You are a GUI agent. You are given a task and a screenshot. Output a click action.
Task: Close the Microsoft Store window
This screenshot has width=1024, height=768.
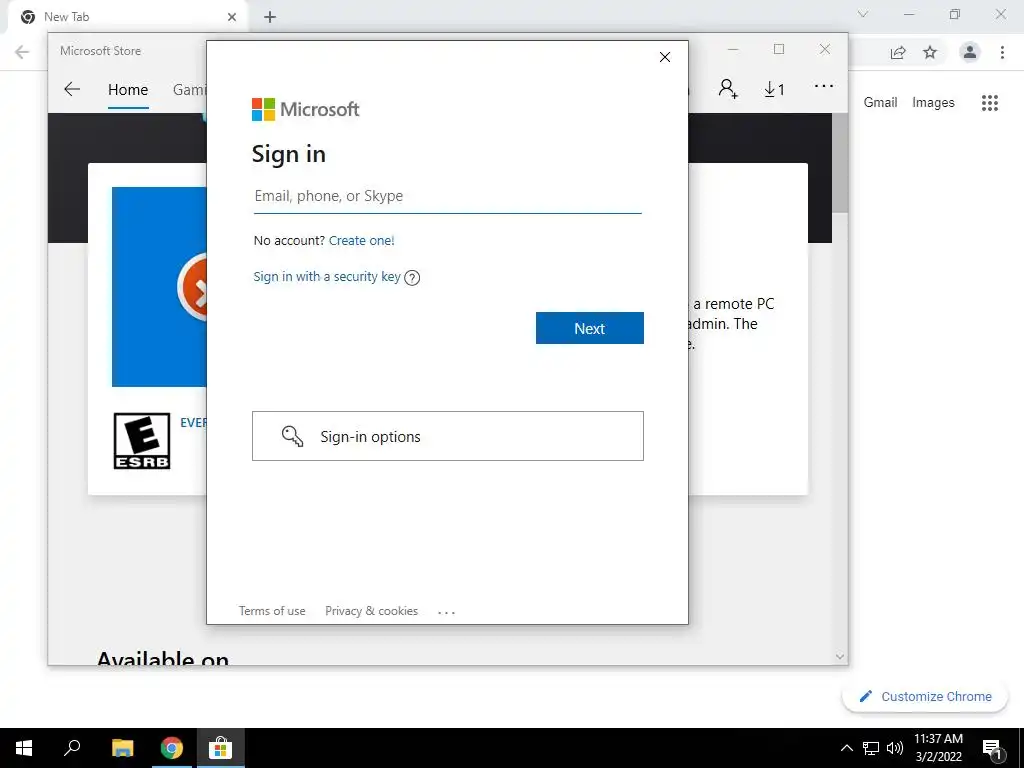pos(825,50)
